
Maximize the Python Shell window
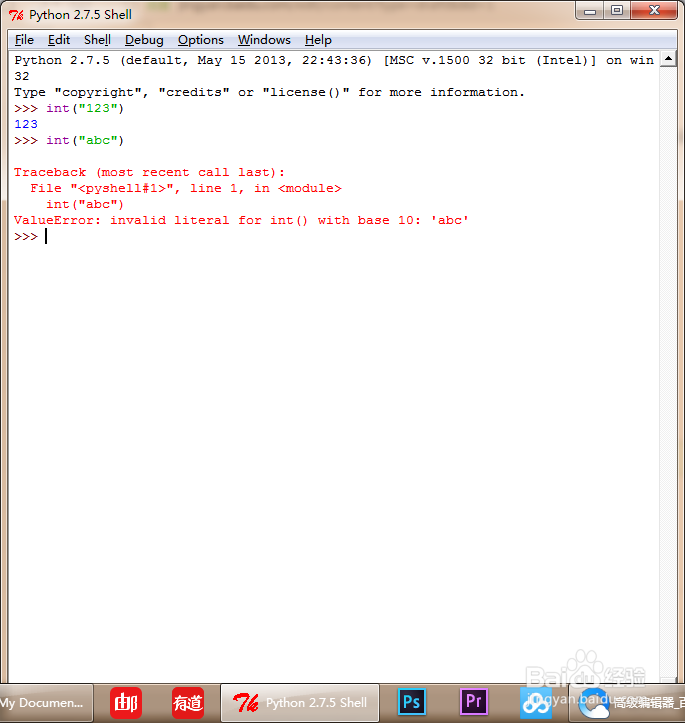pos(617,11)
